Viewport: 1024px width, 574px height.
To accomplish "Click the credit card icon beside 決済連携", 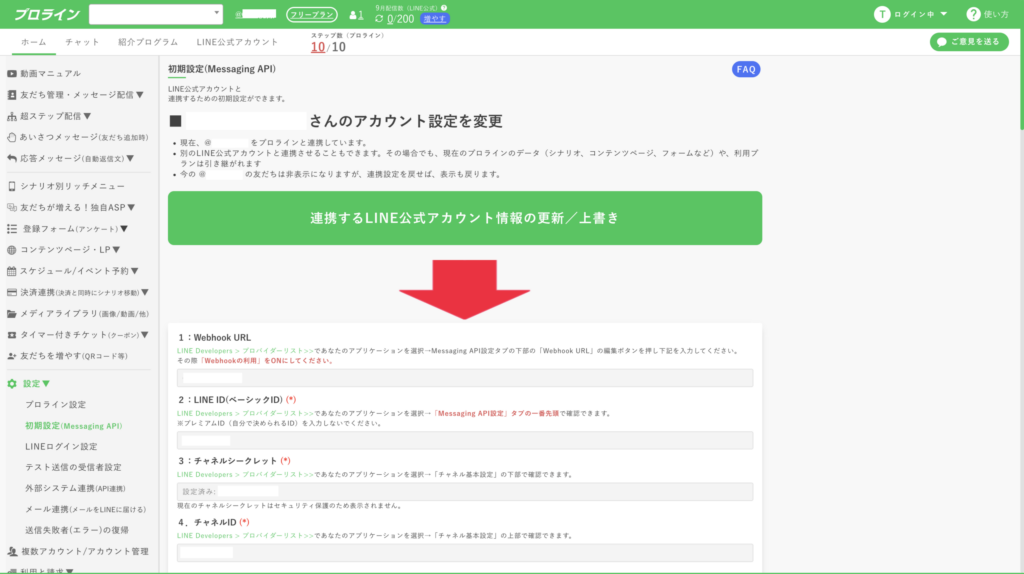I will [x=12, y=293].
